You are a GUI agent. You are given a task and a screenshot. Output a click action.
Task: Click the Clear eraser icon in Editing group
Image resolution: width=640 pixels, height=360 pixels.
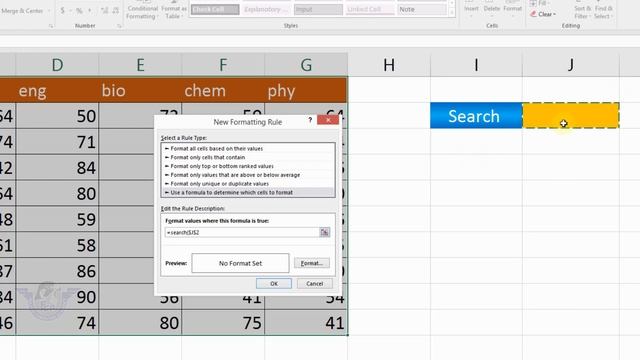pyautogui.click(x=533, y=14)
